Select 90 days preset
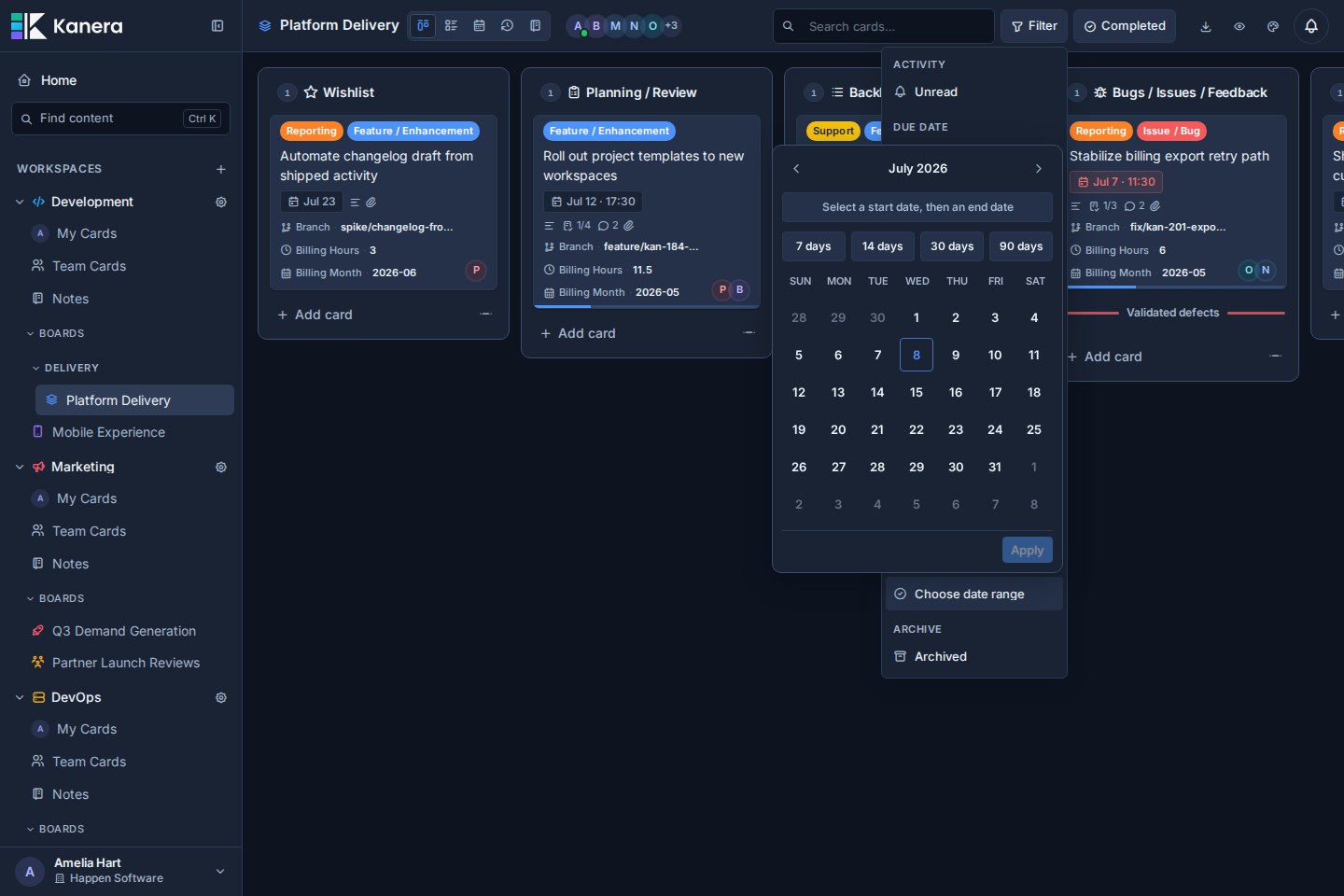The width and height of the screenshot is (1344, 896). 1021,246
